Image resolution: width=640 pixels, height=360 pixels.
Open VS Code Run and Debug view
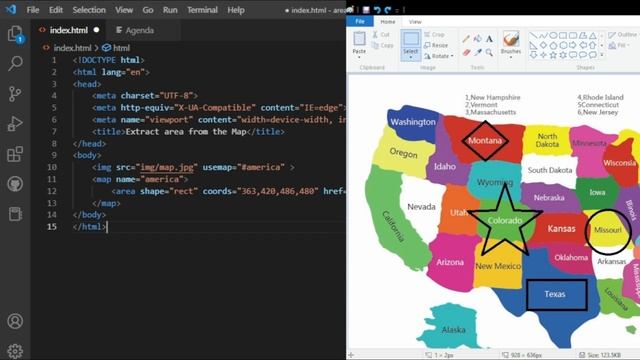[15, 124]
